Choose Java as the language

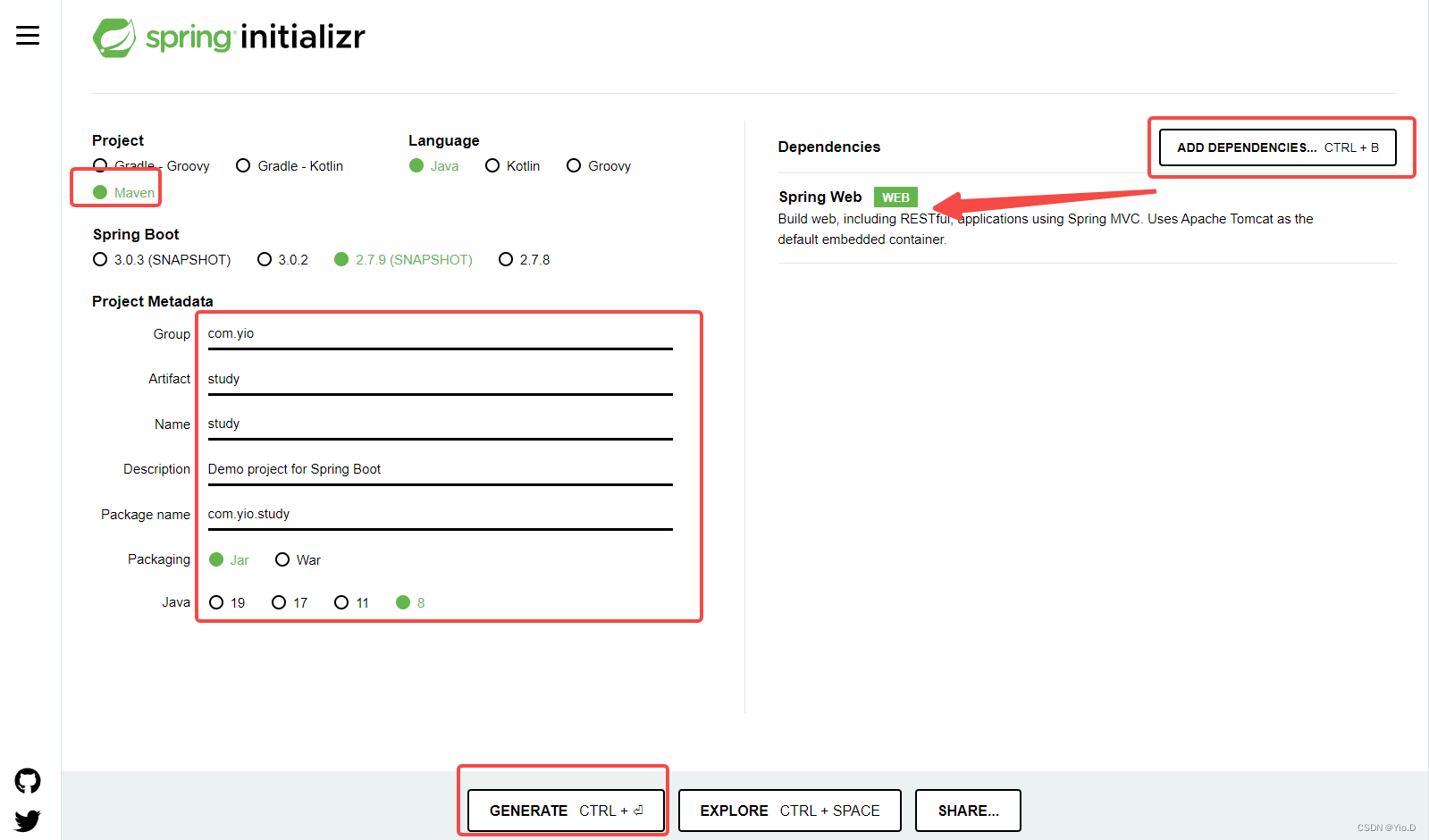pos(434,166)
